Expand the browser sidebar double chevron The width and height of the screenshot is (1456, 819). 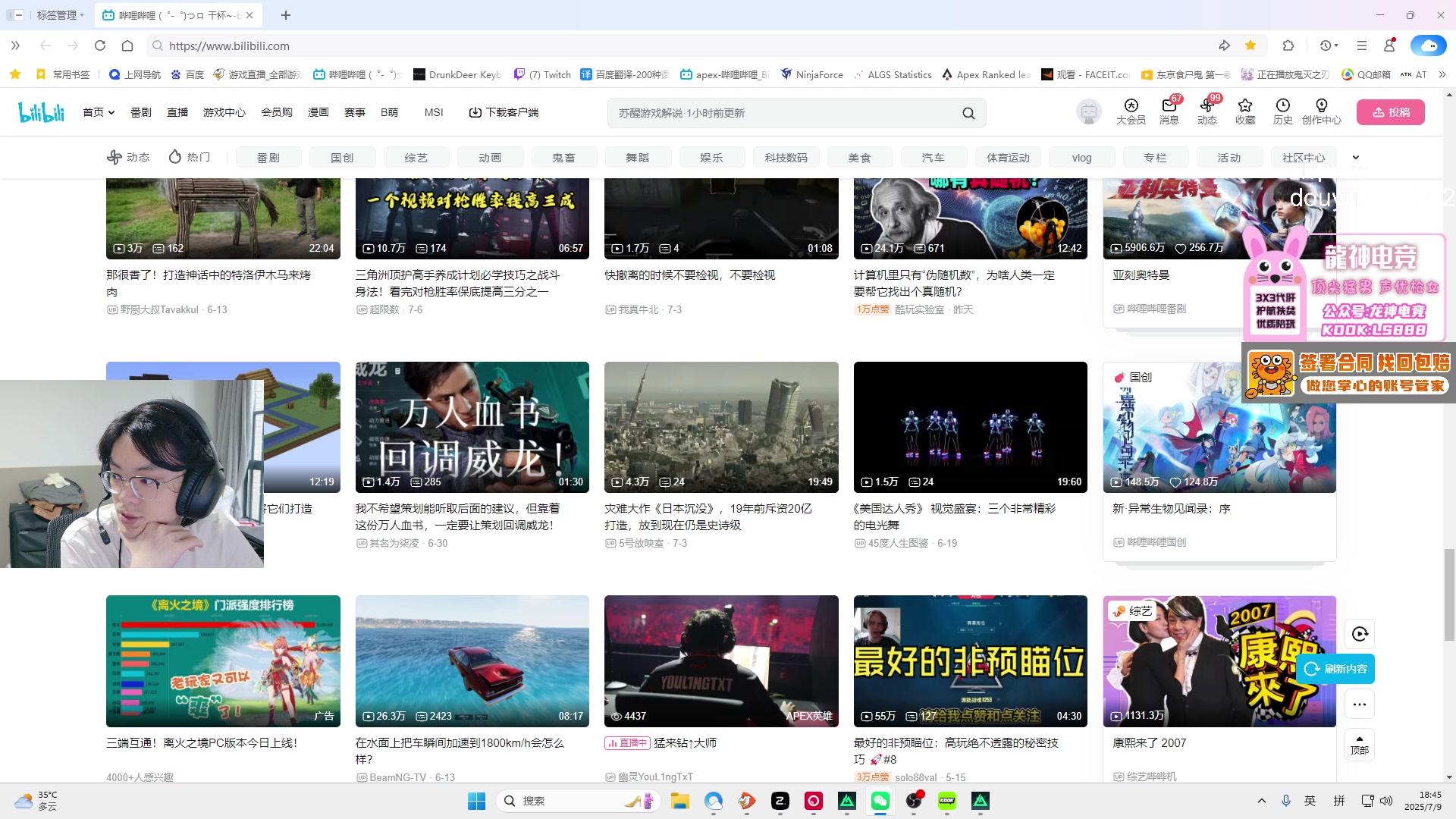click(x=15, y=45)
